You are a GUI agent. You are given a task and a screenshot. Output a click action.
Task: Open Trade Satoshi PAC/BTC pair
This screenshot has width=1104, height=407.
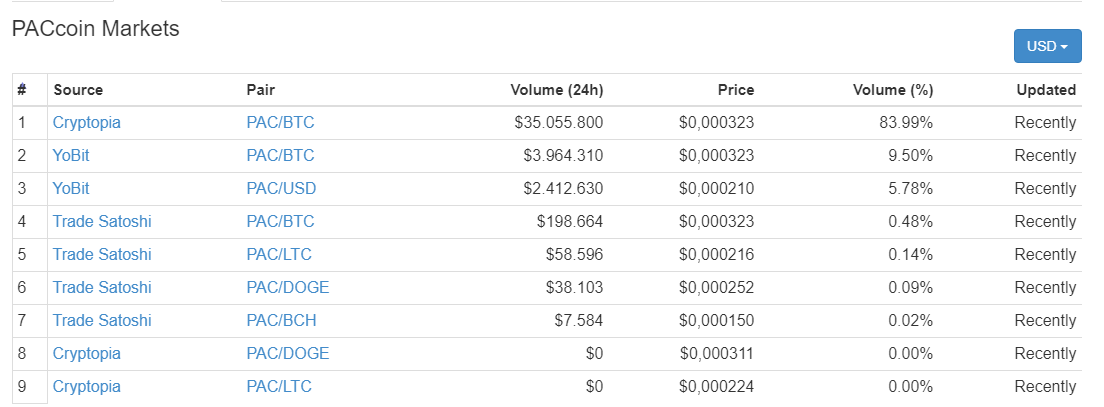coord(280,222)
